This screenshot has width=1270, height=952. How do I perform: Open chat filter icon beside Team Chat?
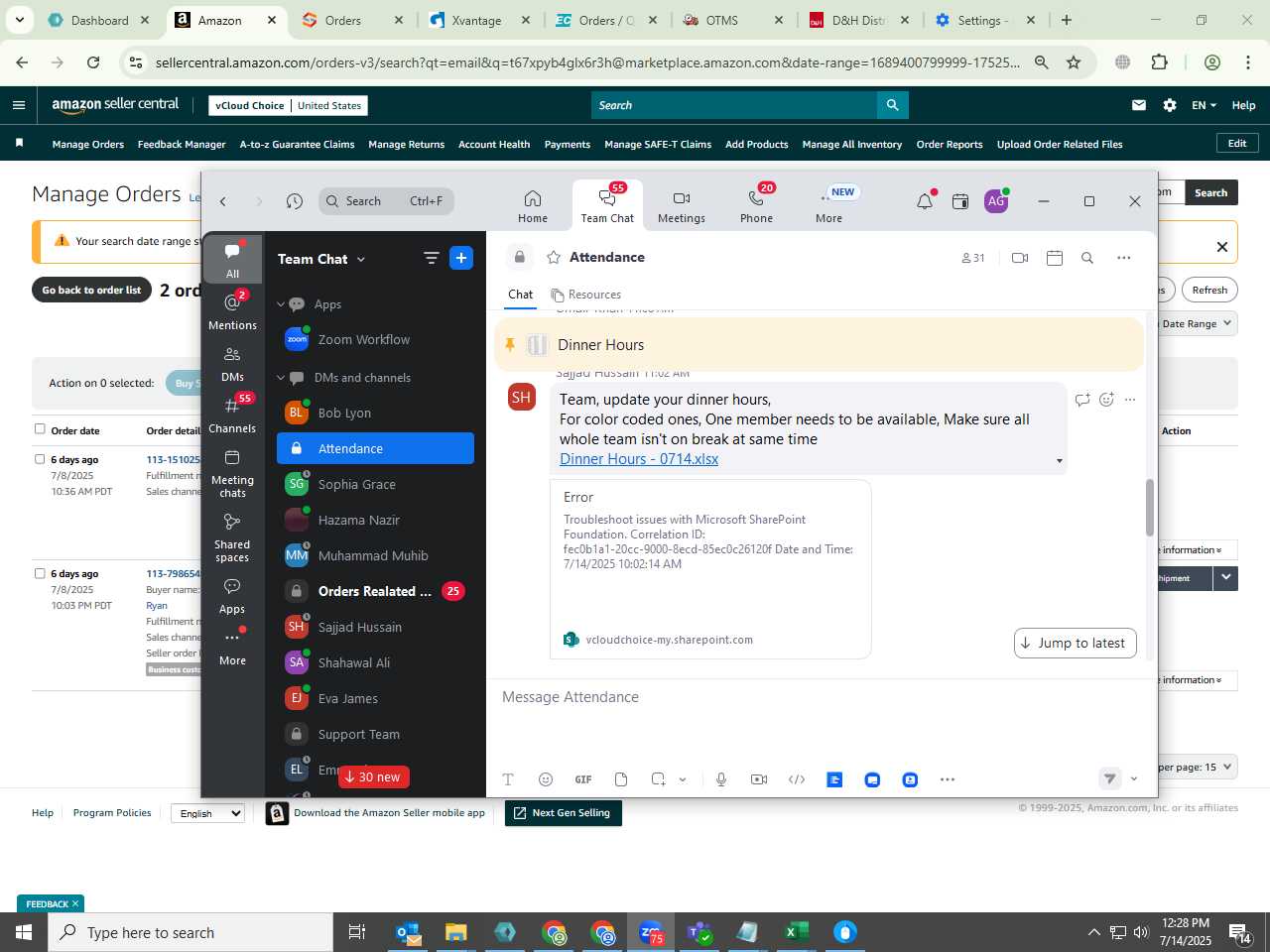[x=432, y=258]
